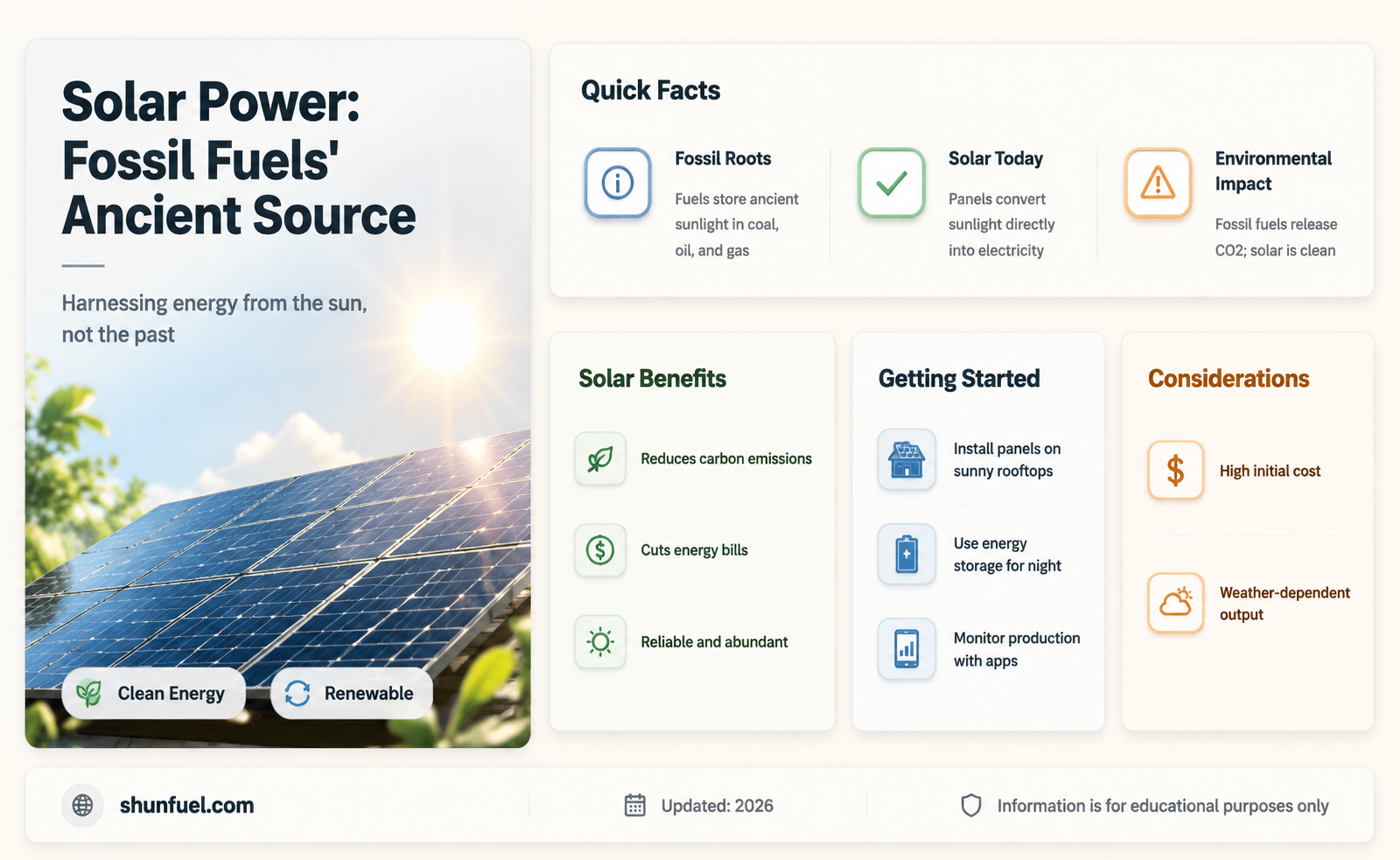Click the Fossil Roots info icon
Screen dimensions: 1400x860
pyautogui.click(x=618, y=183)
